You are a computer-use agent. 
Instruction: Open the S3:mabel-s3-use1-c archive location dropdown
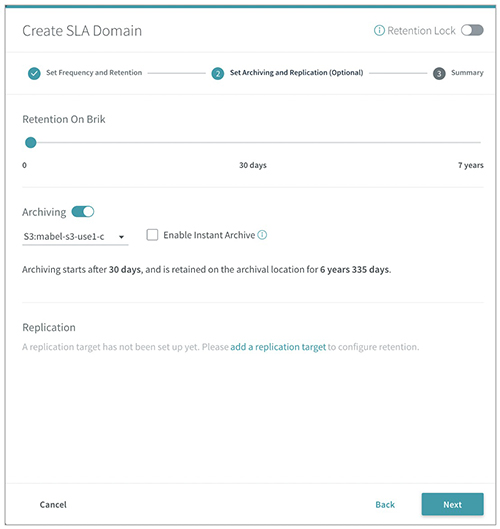[x=75, y=237]
